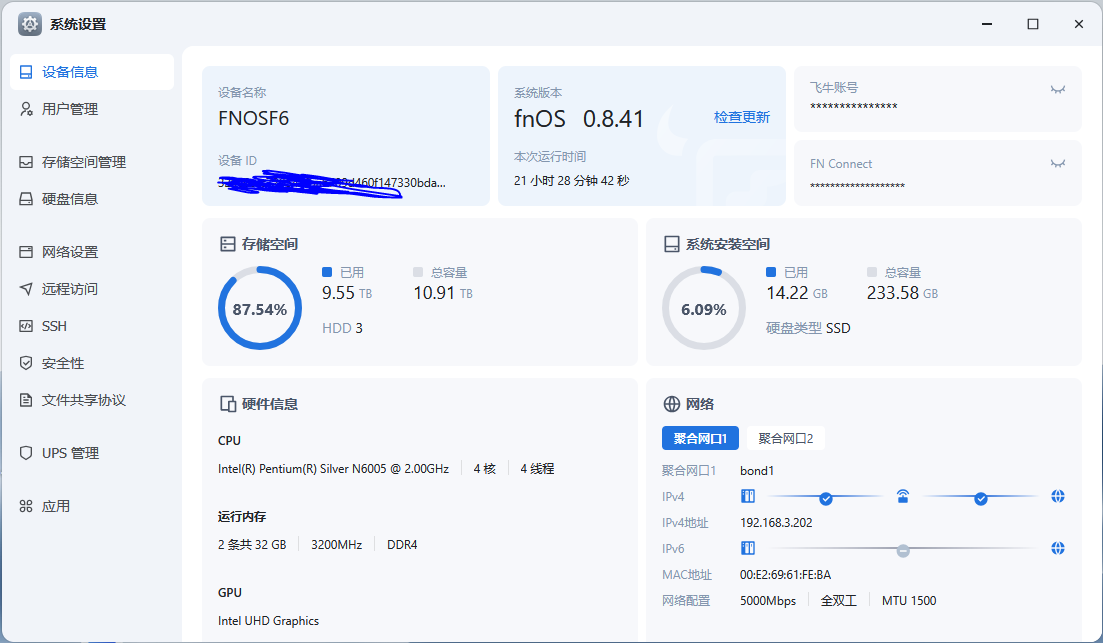Click the 硬件信息 section icon
1103x643 pixels.
228,404
